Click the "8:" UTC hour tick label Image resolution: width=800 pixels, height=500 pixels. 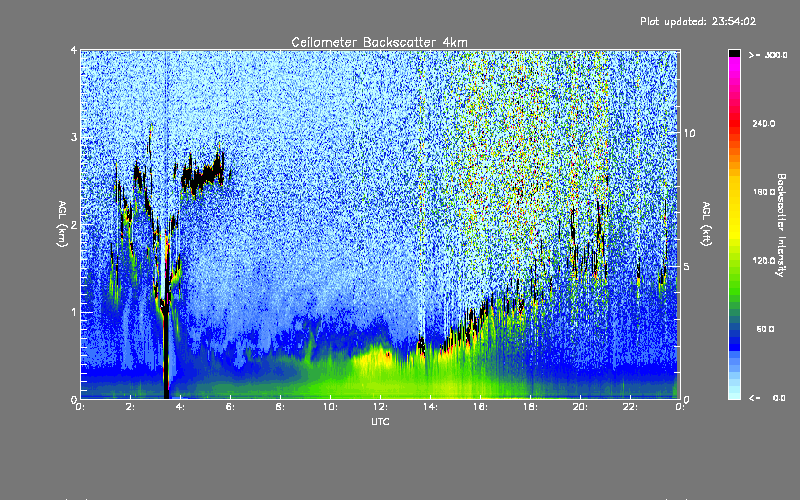point(280,407)
